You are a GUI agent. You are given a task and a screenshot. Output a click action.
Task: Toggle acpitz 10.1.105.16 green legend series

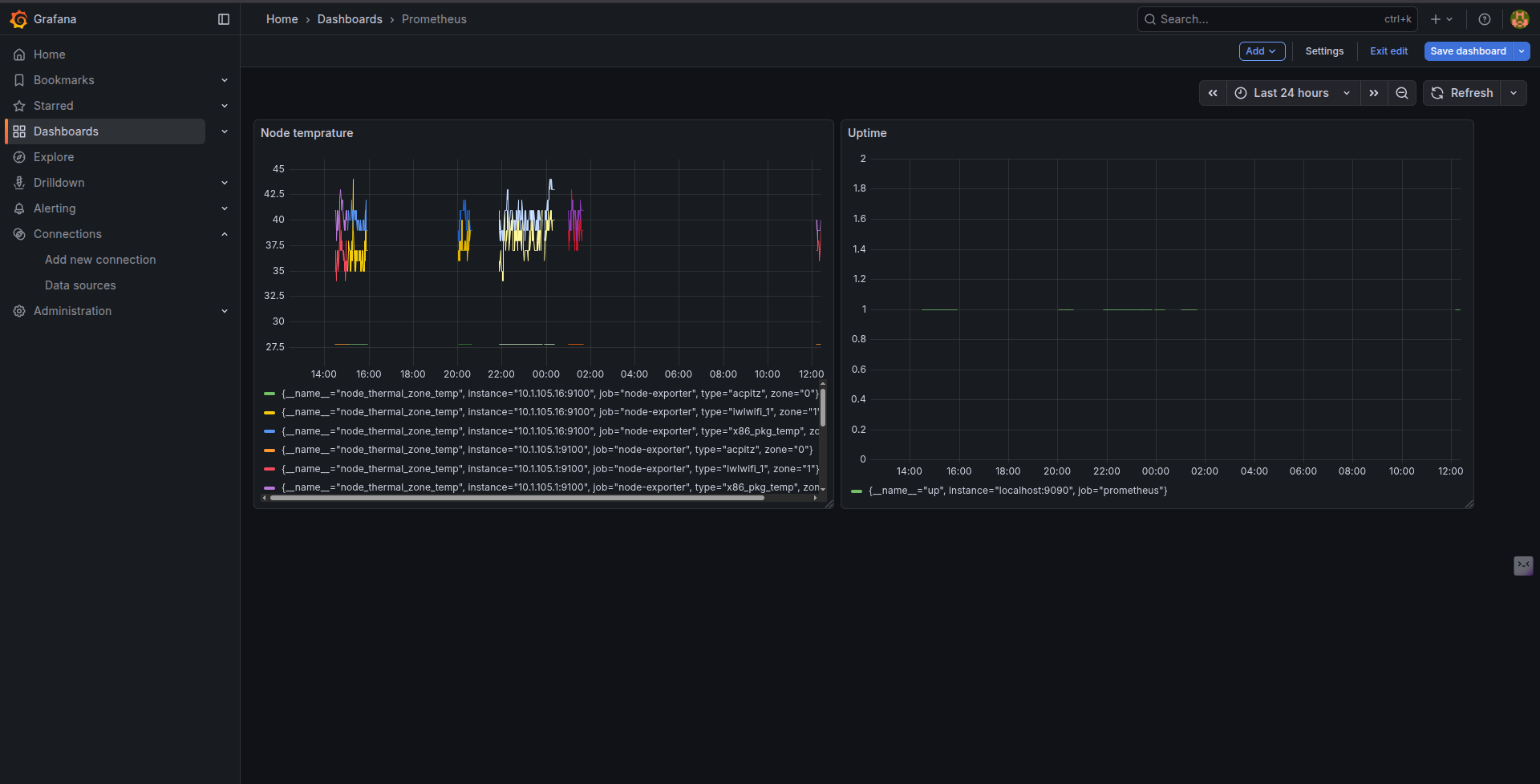549,394
